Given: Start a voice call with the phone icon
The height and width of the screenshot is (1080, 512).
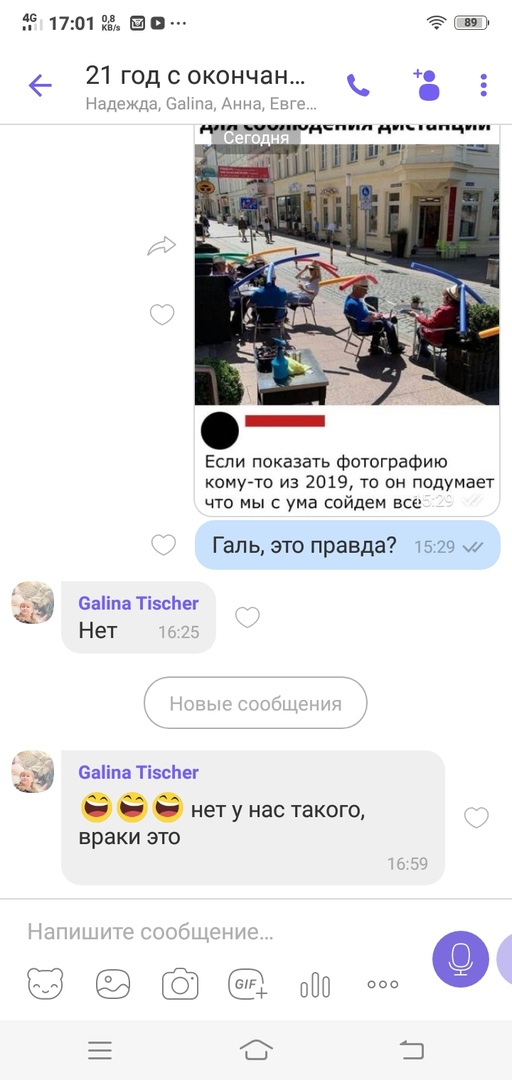Looking at the screenshot, I should [x=358, y=85].
